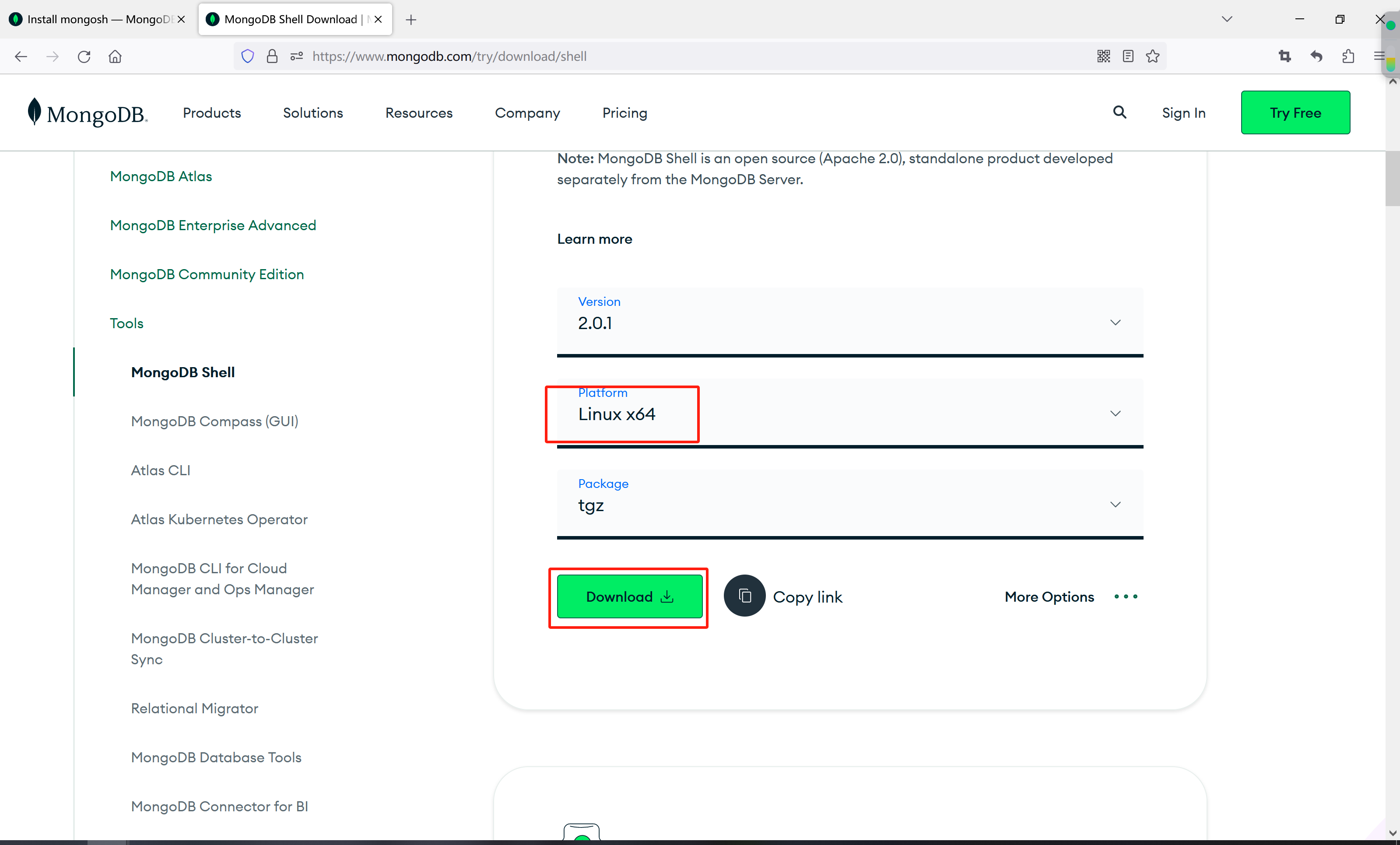Open the list all tabs chevron

1227,19
